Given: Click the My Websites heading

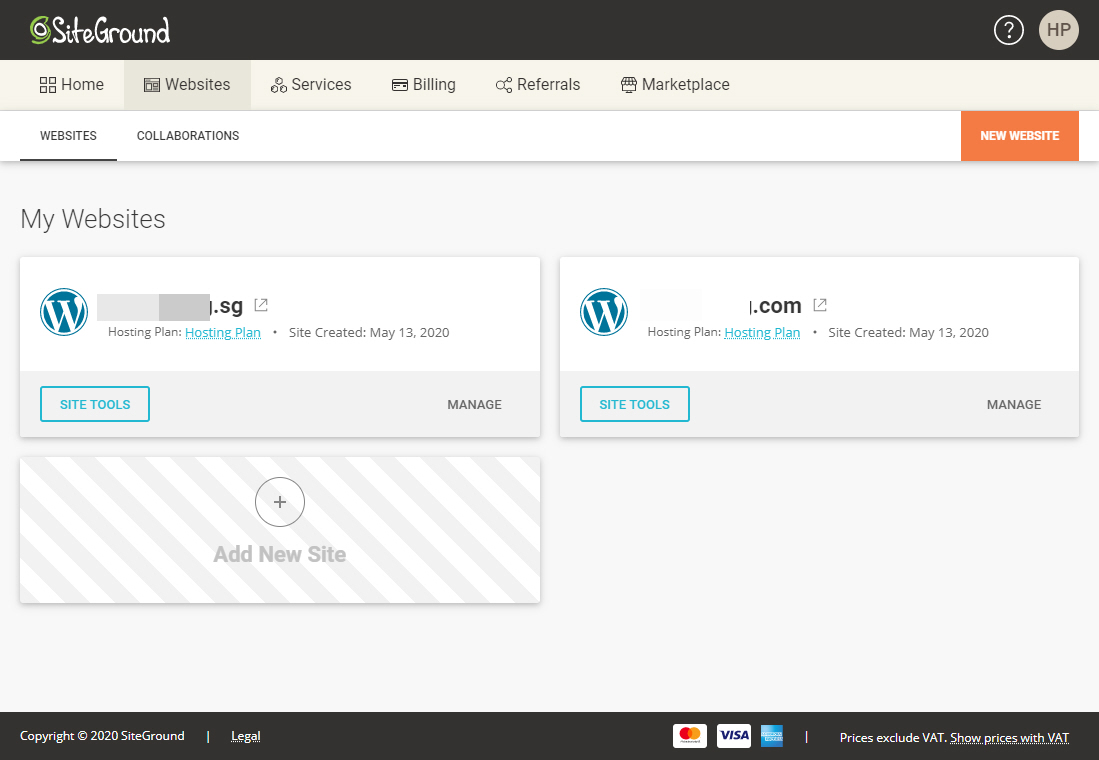Looking at the screenshot, I should coord(93,219).
